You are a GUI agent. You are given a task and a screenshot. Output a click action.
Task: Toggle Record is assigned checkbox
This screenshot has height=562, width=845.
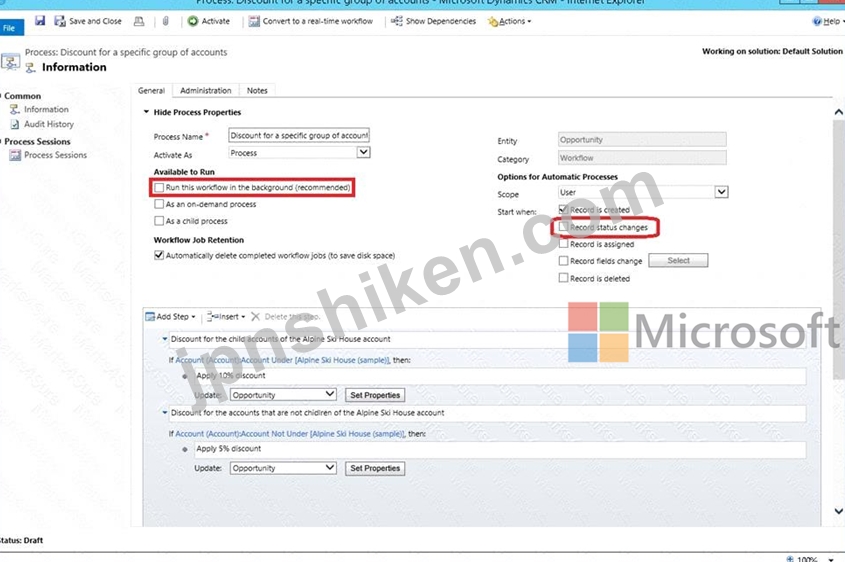click(x=563, y=244)
